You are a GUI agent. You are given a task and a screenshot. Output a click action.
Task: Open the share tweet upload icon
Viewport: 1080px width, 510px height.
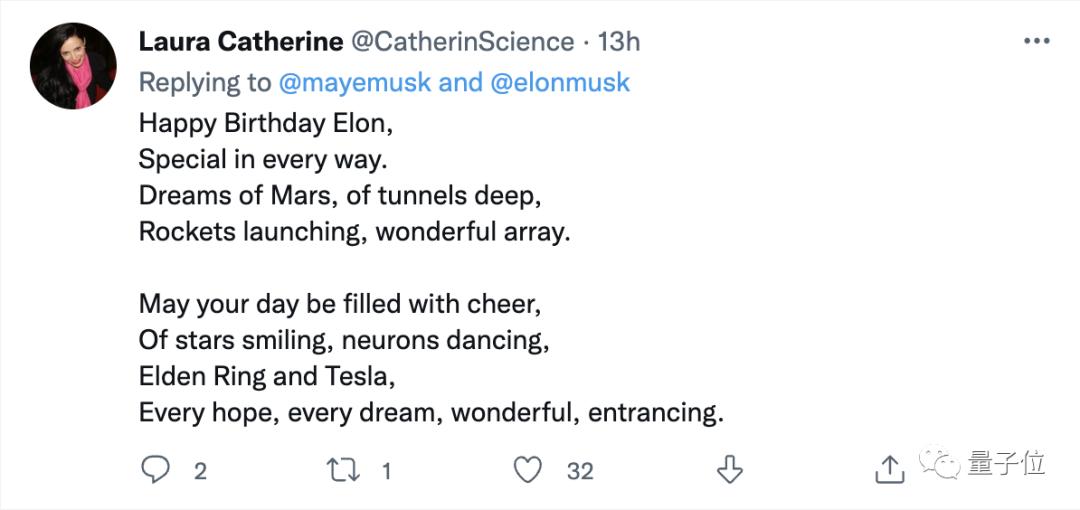click(889, 468)
